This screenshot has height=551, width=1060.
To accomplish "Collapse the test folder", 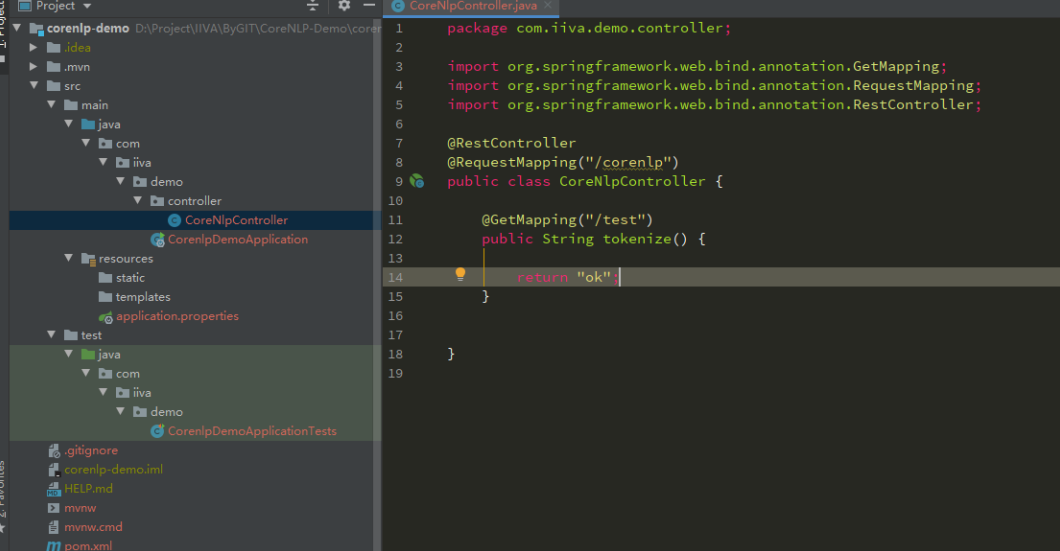I will (x=51, y=335).
